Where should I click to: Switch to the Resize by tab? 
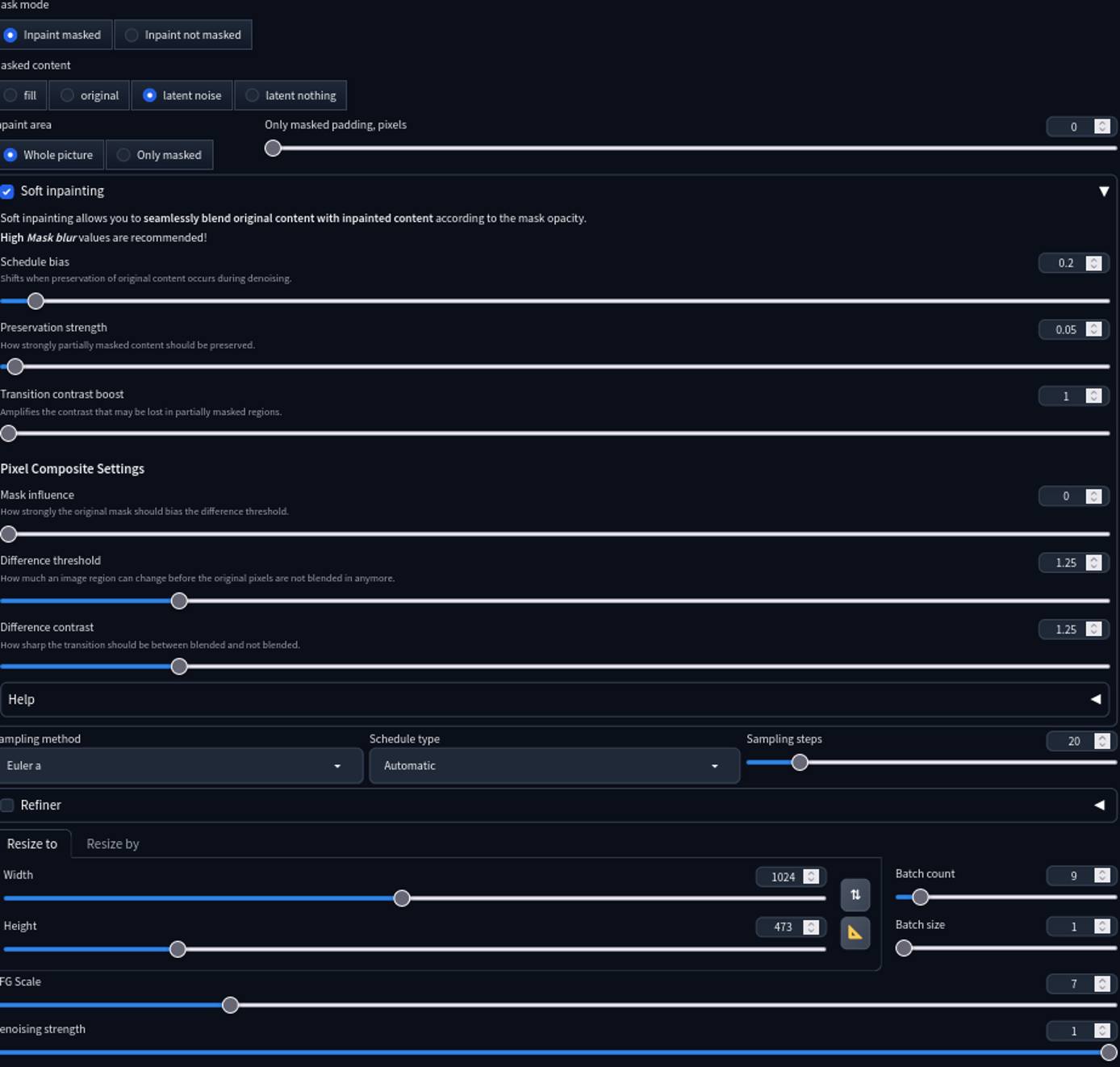pos(112,843)
